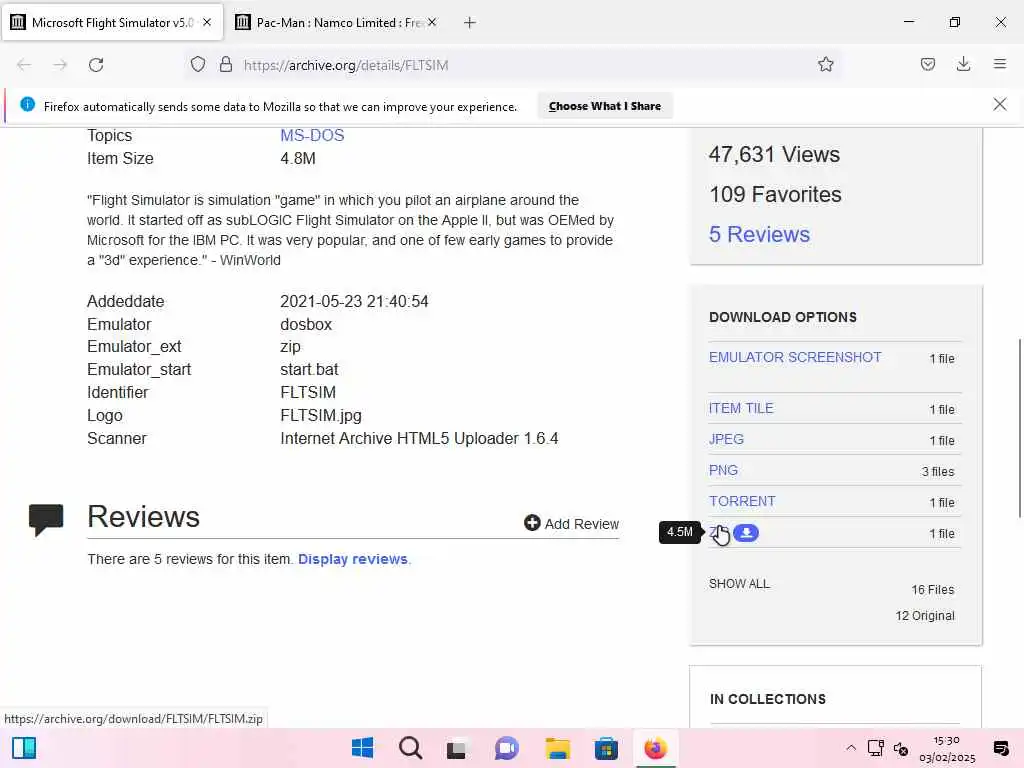Viewport: 1024px width, 768px height.
Task: Click the 47,631 Views text
Action: point(774,154)
